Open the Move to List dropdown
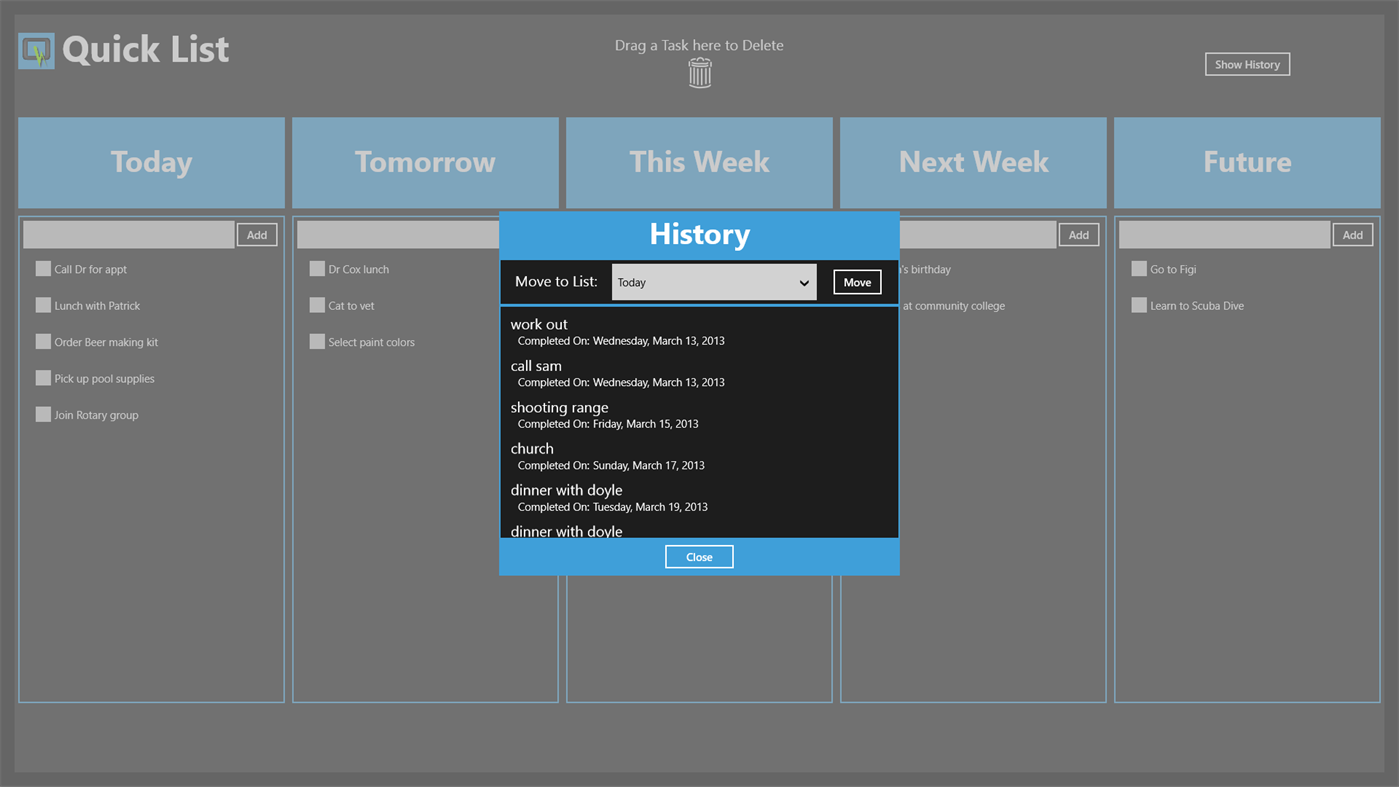This screenshot has width=1399, height=787. click(713, 281)
